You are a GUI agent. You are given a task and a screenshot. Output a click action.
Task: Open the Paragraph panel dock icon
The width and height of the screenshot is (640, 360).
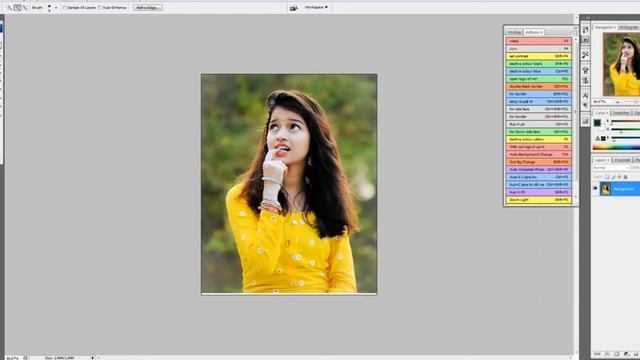(x=585, y=105)
